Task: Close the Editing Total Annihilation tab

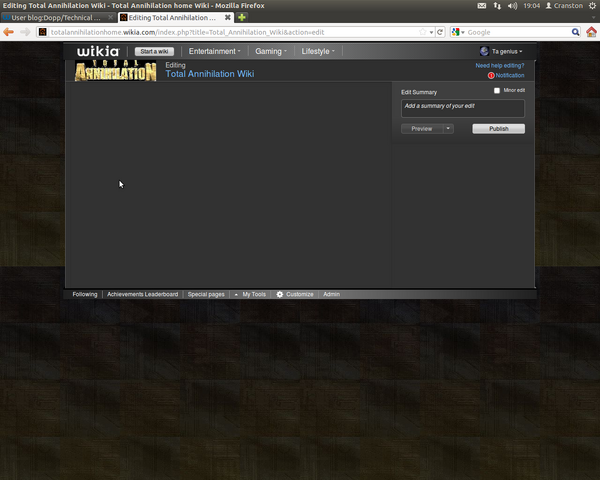Action: (228, 18)
